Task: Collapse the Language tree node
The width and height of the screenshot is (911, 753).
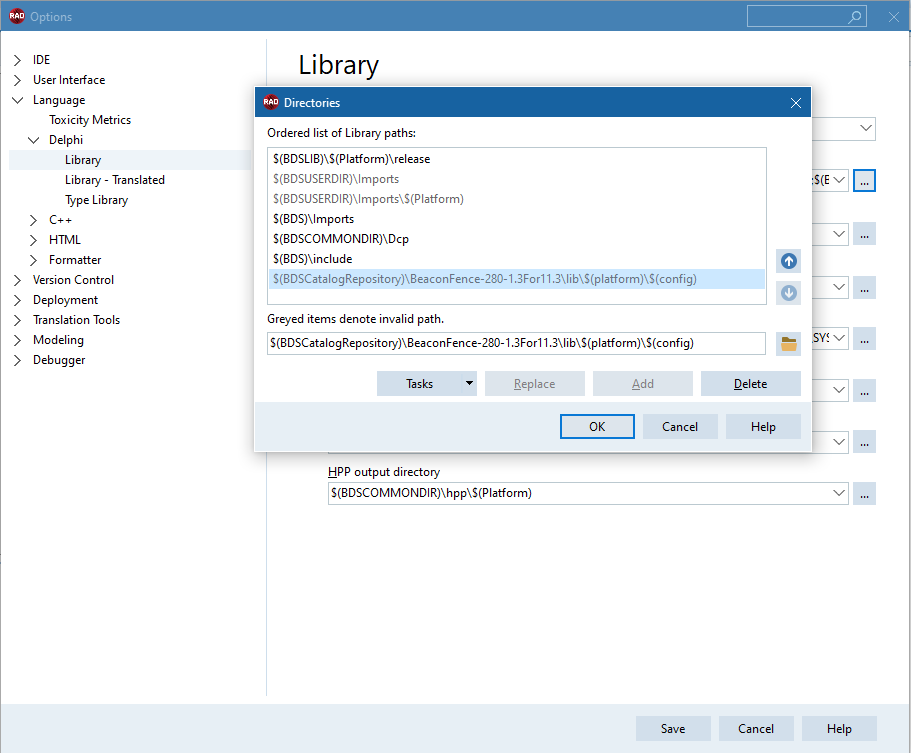Action: (x=17, y=100)
